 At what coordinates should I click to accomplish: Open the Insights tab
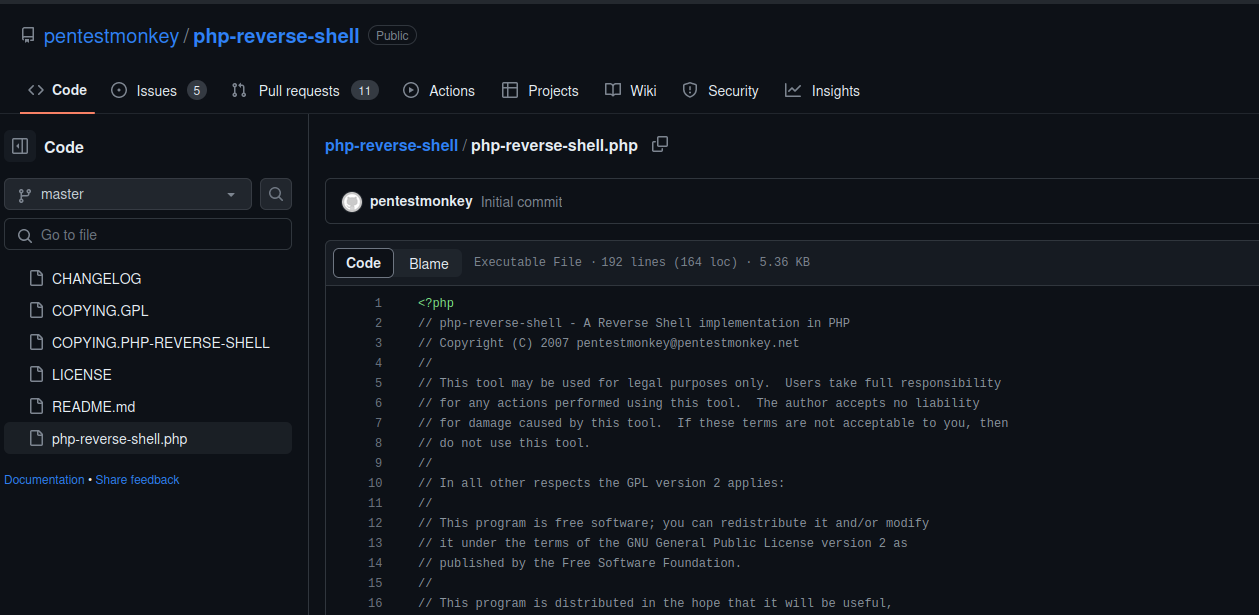tap(822, 91)
